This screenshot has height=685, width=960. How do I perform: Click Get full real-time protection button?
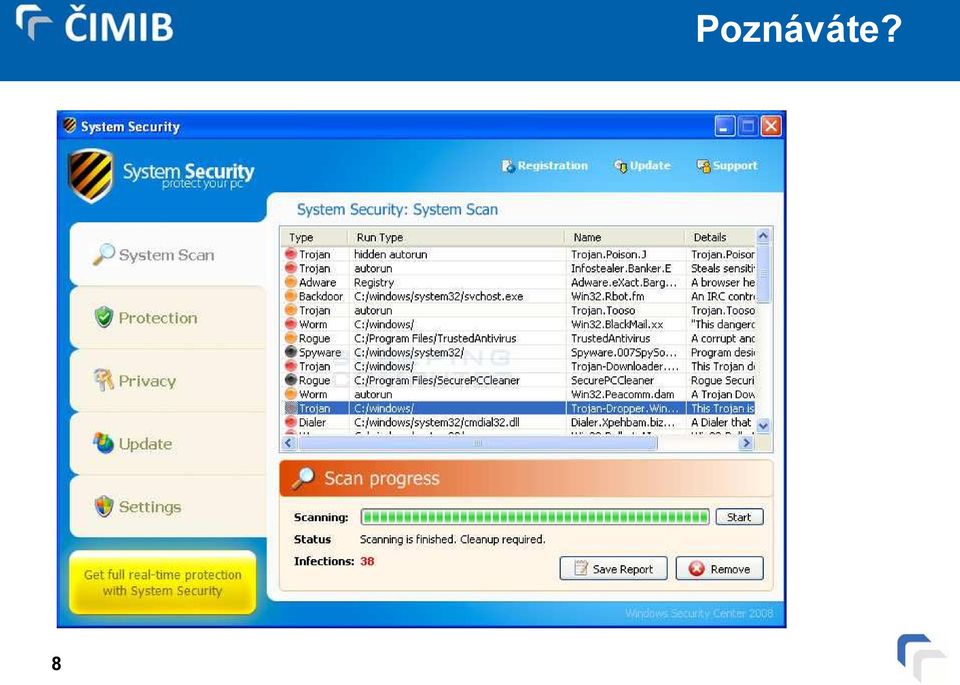click(162, 582)
